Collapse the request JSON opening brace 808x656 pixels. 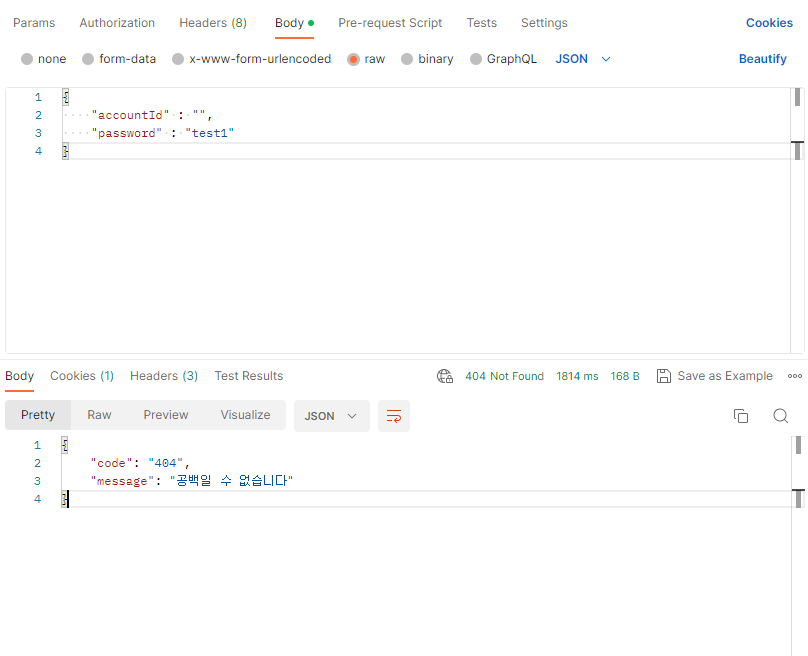pos(65,97)
